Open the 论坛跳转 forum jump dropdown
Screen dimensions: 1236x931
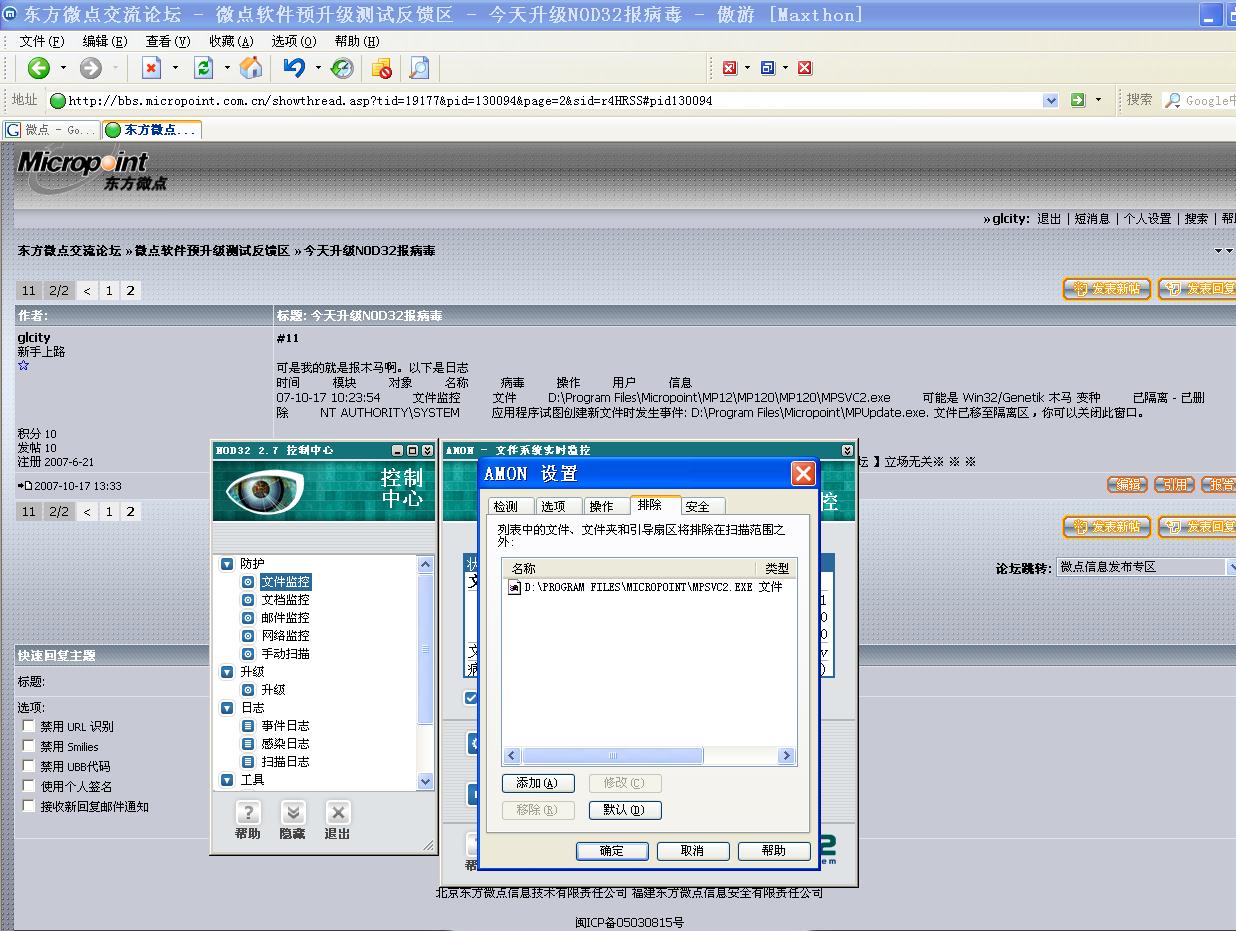point(1146,567)
